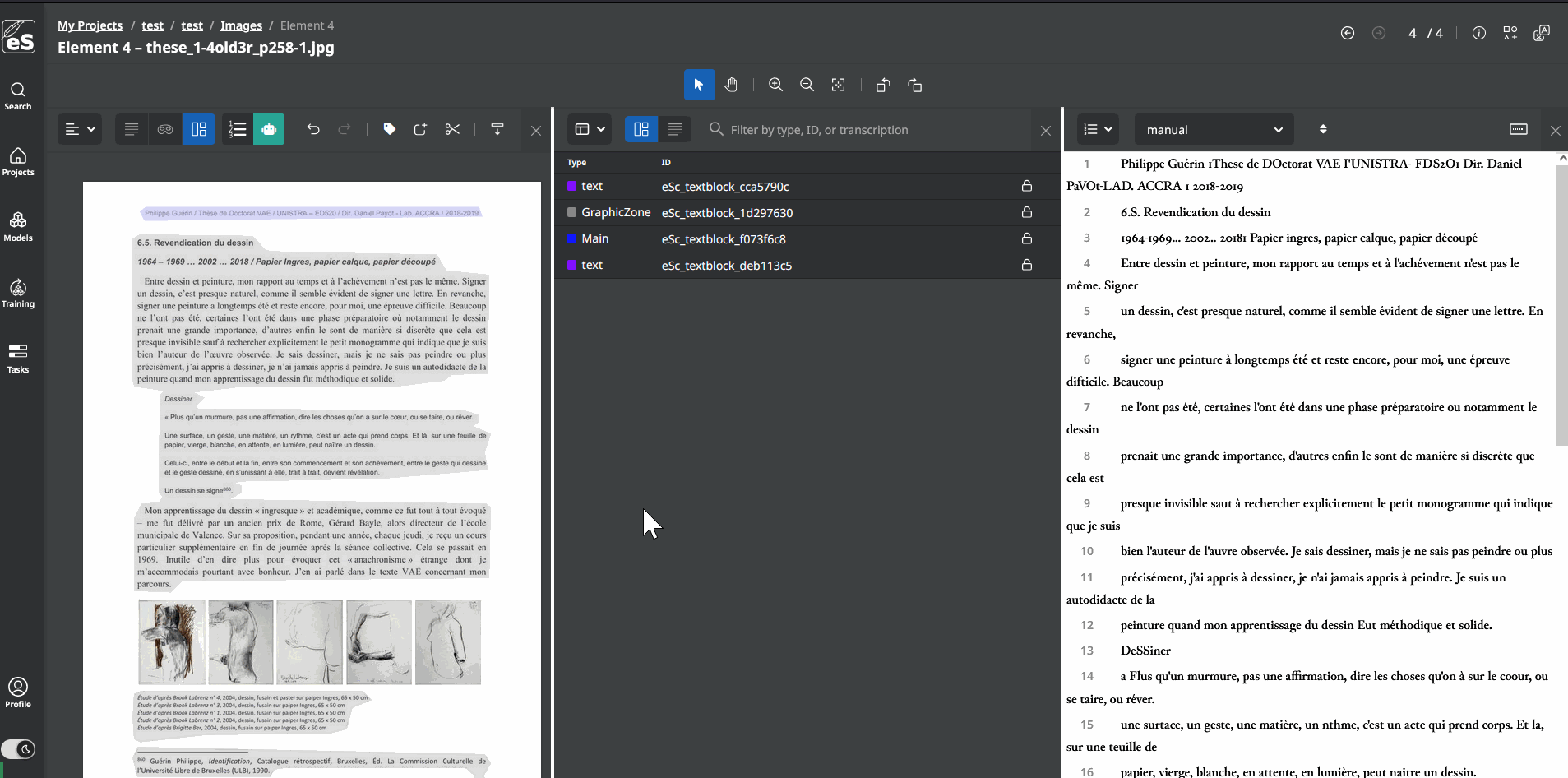The height and width of the screenshot is (778, 1568).
Task: Expand the transcription panel list dropdown
Action: coord(1098,129)
